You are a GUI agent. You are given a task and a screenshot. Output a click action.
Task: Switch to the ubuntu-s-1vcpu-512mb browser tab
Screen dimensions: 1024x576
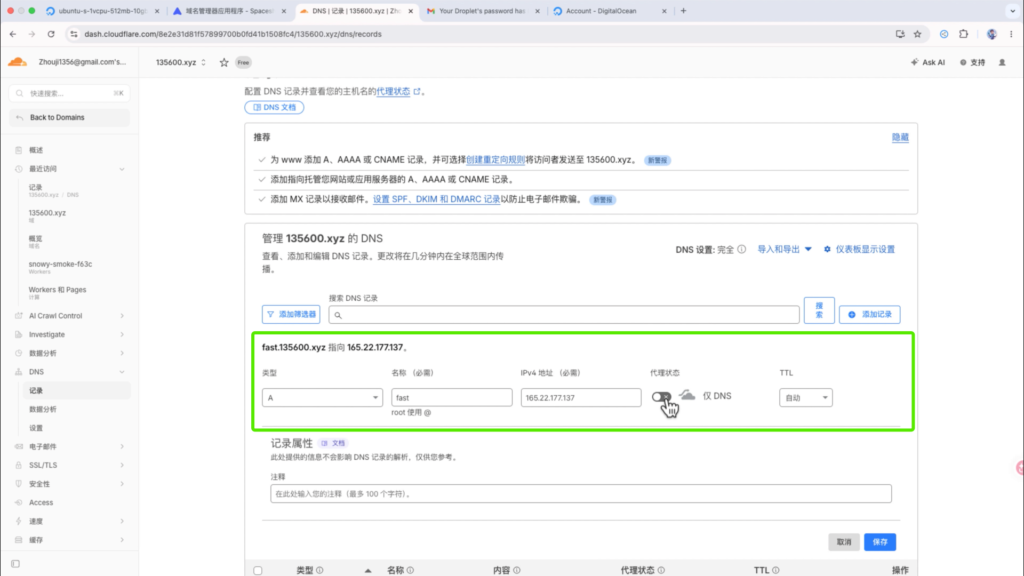click(102, 10)
